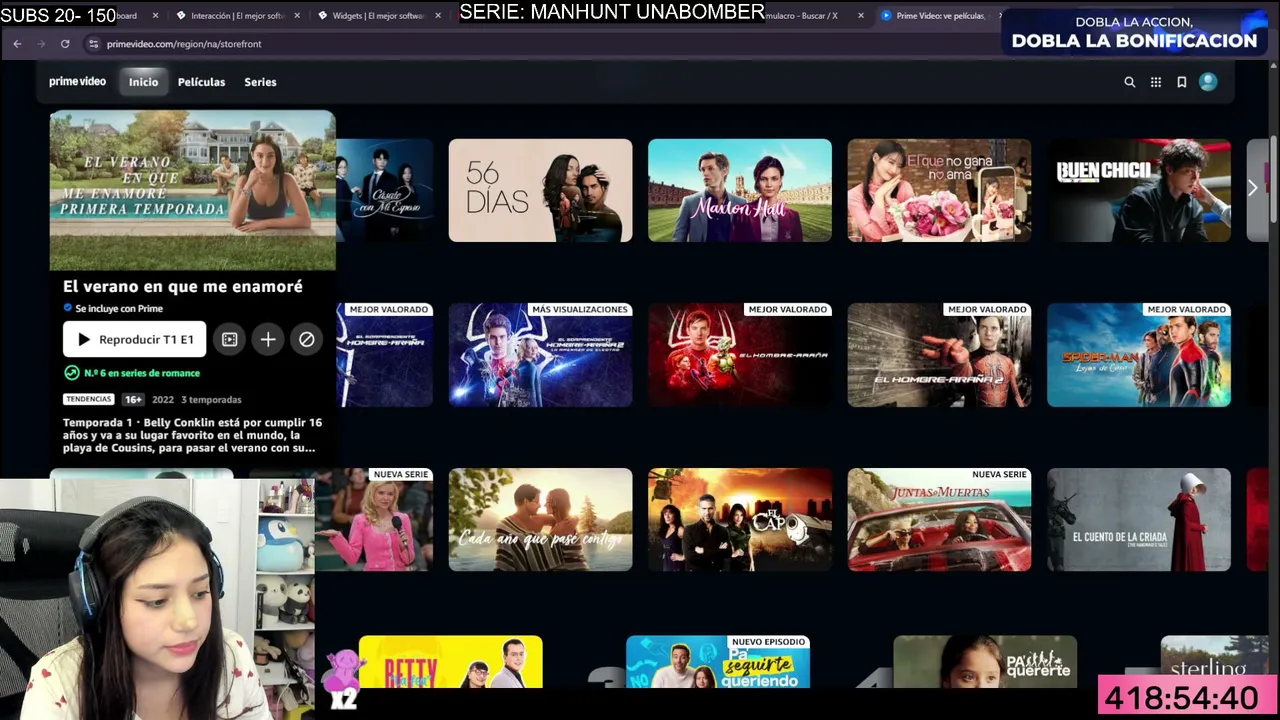Click the N.º 6 en series de romance link
1280x720 pixels.
[132, 373]
